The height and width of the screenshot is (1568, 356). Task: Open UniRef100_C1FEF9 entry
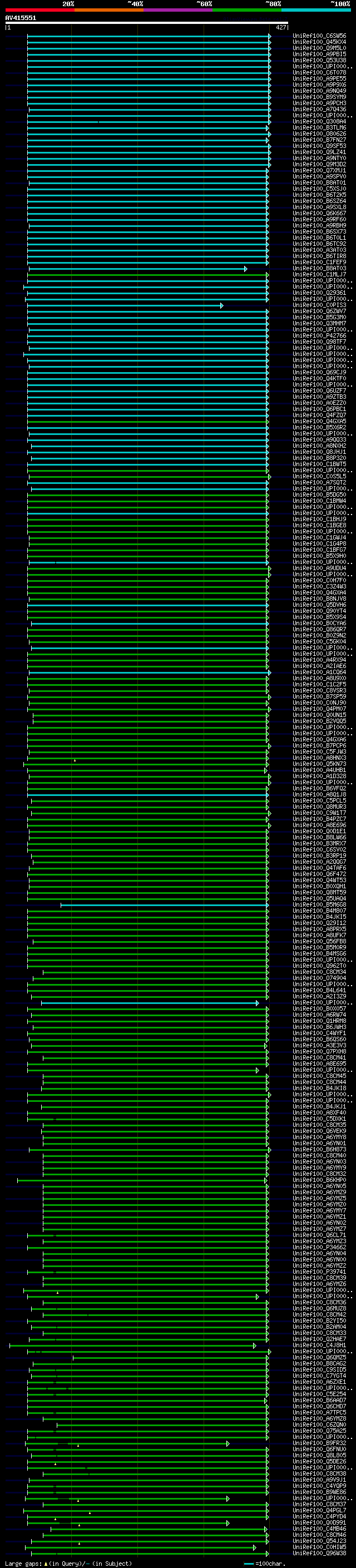point(319,263)
